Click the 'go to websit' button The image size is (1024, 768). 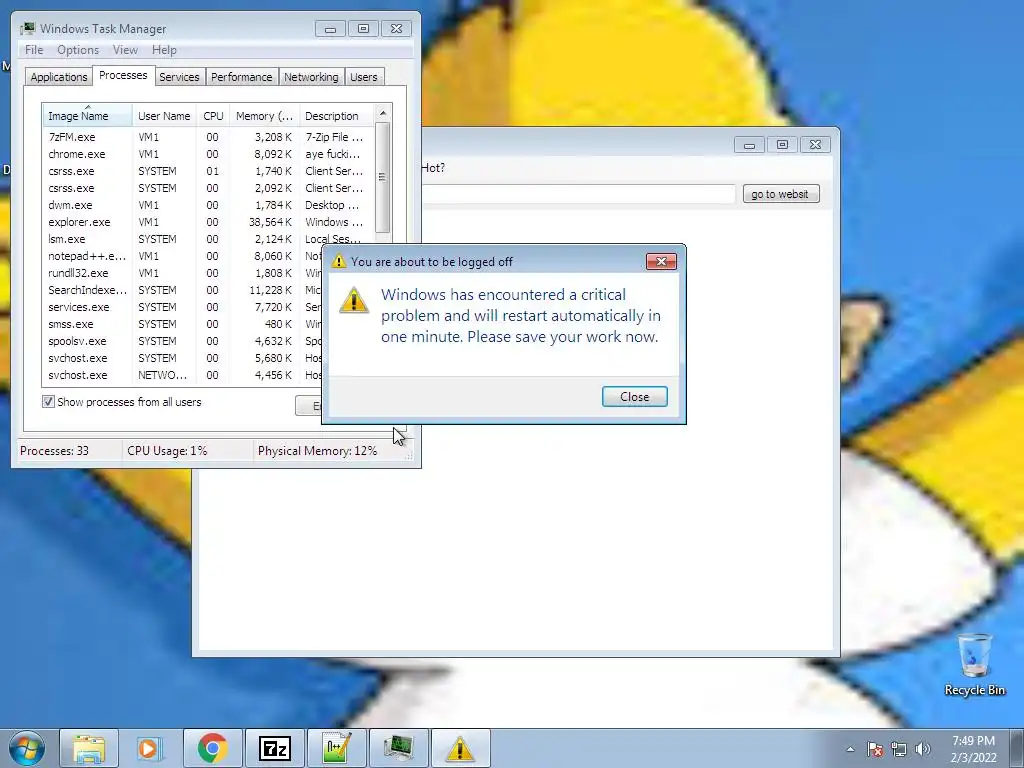[780, 194]
